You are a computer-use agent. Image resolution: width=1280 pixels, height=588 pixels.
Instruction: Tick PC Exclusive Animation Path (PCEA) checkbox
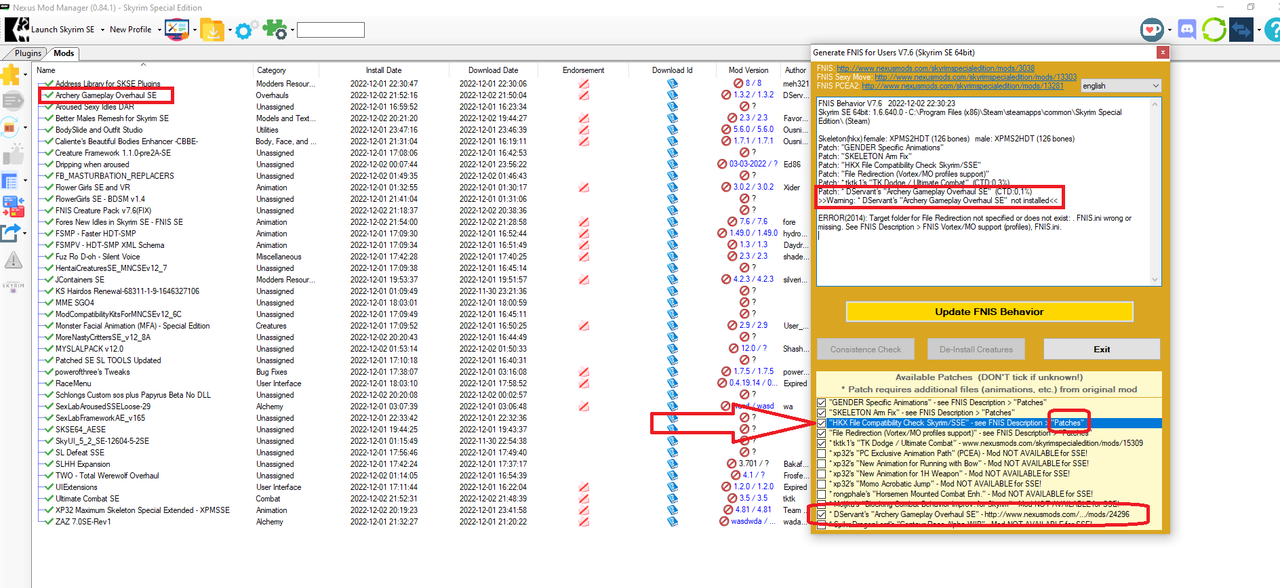tap(822, 453)
